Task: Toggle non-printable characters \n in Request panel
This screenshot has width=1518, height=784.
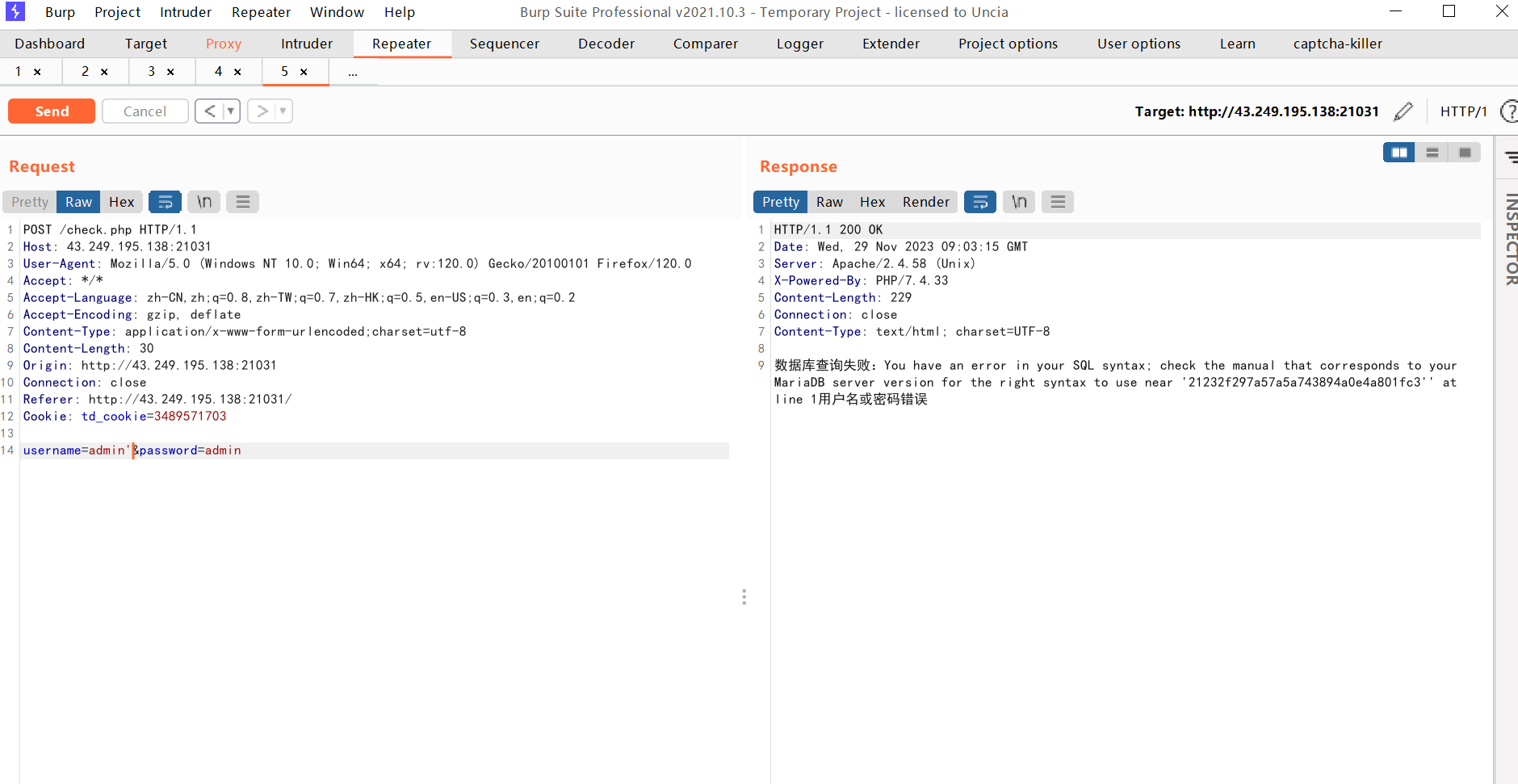Action: coord(204,202)
